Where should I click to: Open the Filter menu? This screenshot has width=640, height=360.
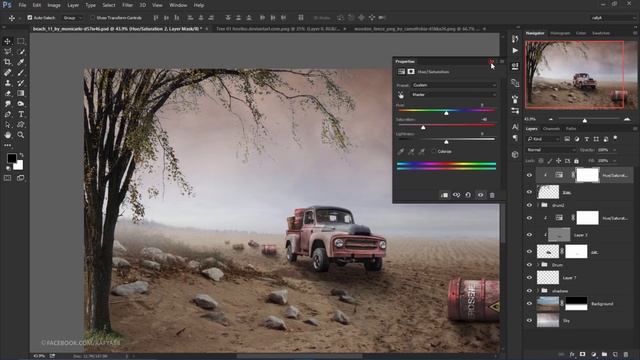127,5
